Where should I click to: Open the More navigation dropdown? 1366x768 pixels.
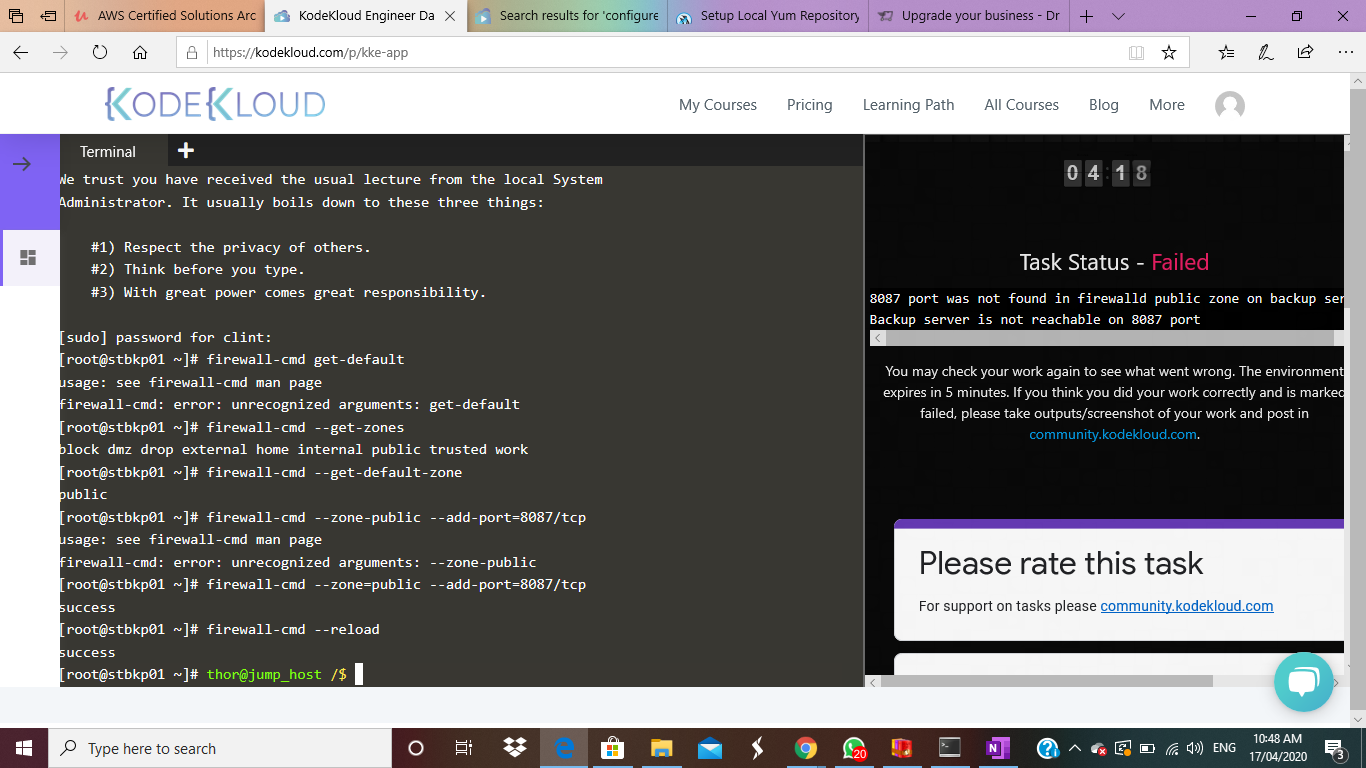pos(1166,105)
